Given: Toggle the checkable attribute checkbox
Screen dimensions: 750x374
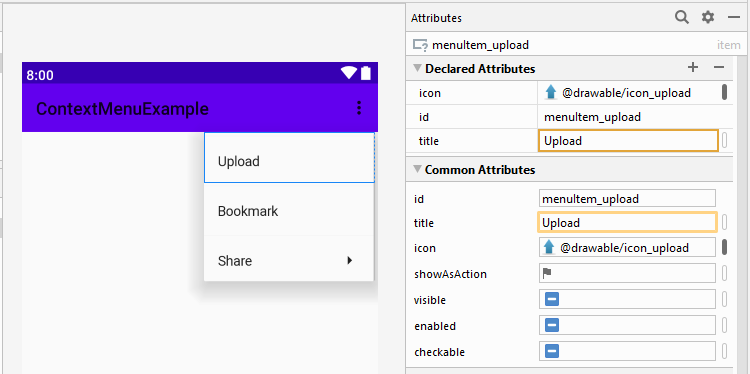Looking at the screenshot, I should click(551, 352).
